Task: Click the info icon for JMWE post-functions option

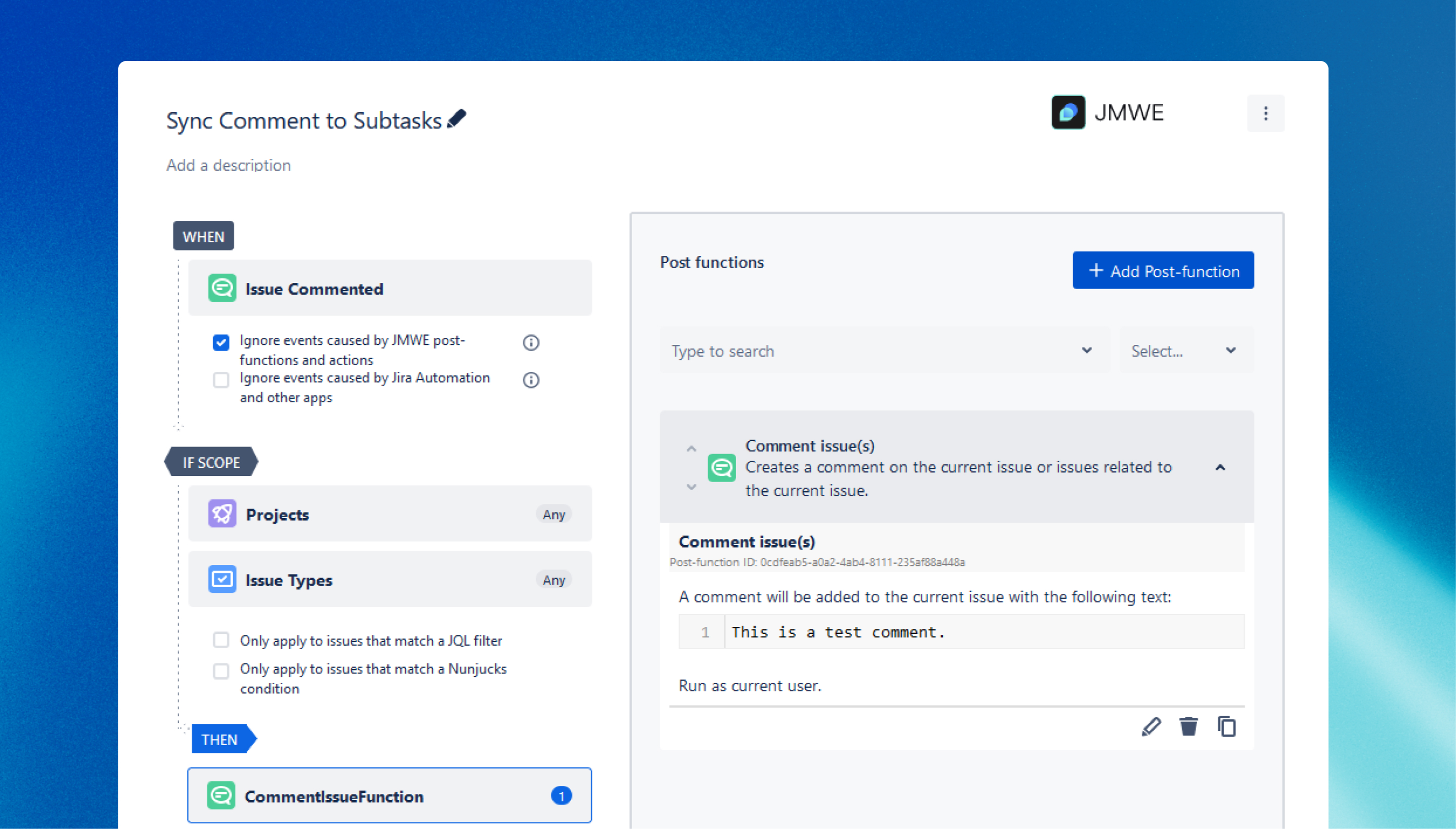Action: pos(531,342)
